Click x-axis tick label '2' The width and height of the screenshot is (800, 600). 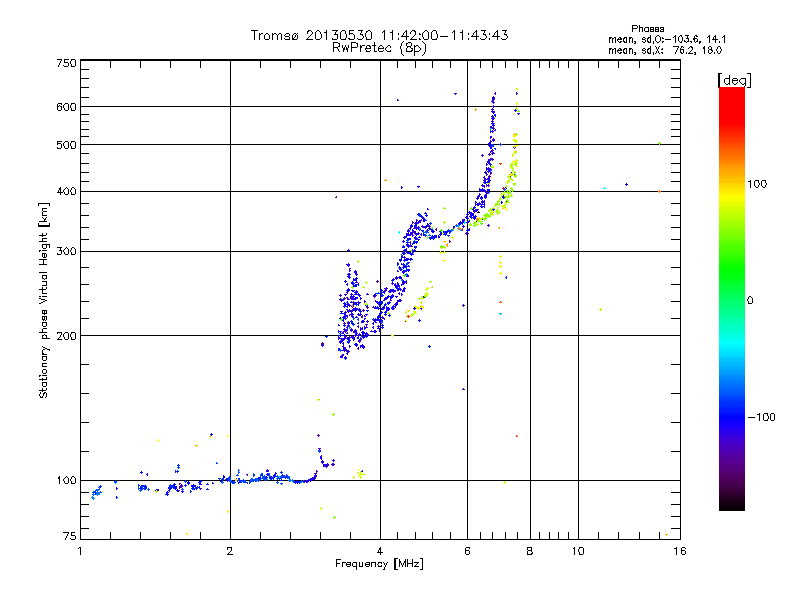[x=230, y=551]
